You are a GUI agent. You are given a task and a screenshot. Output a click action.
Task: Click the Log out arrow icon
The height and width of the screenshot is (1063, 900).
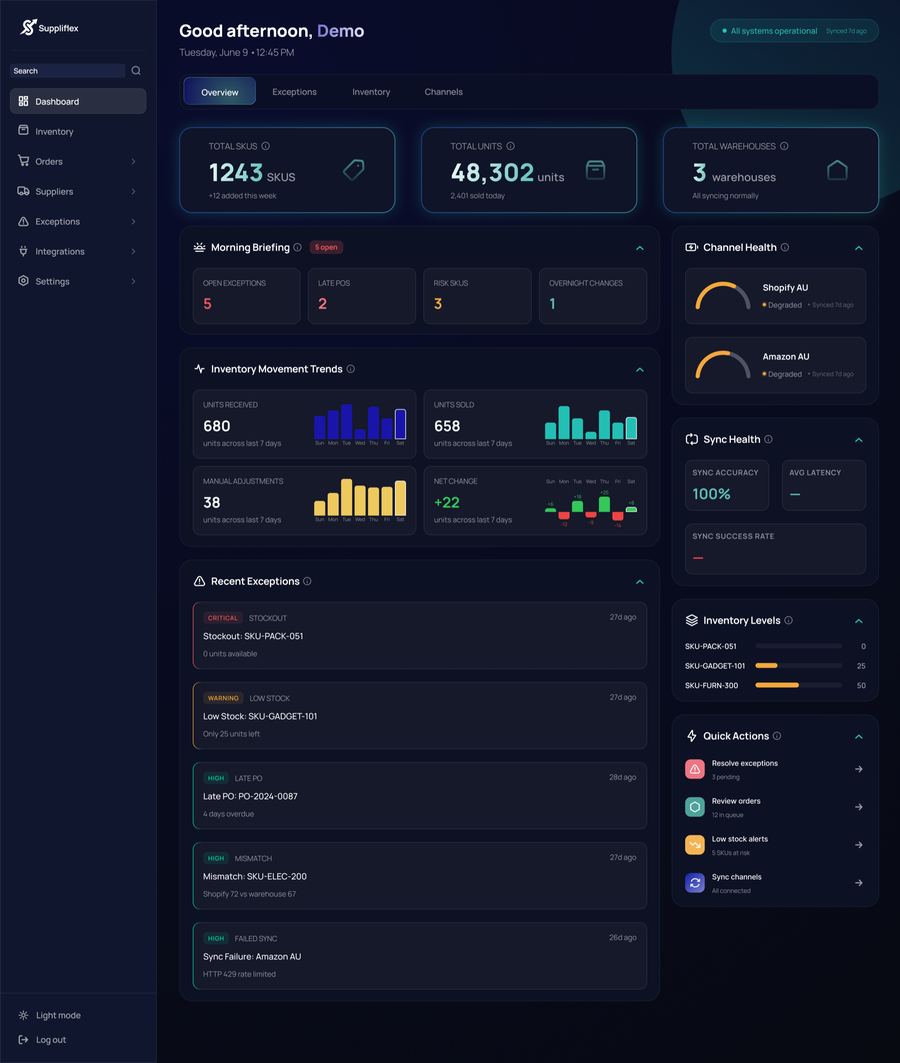pos(23,1039)
